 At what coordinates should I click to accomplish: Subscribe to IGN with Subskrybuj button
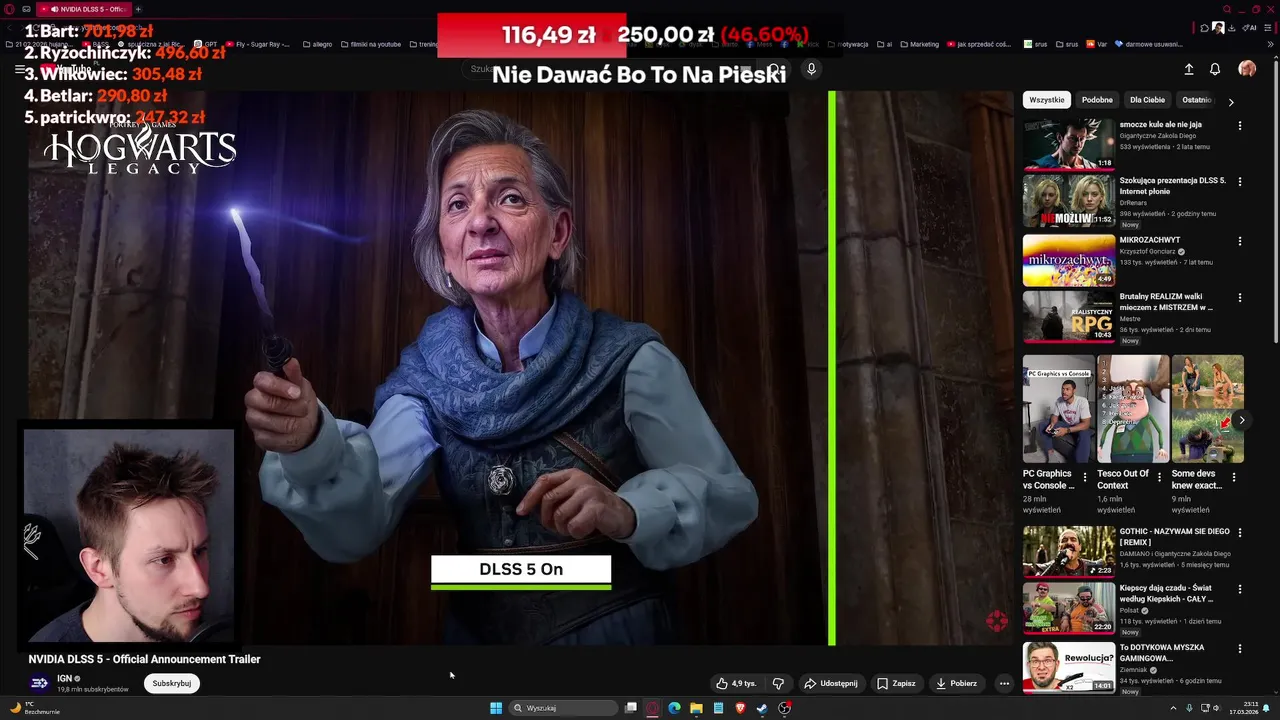click(x=172, y=683)
